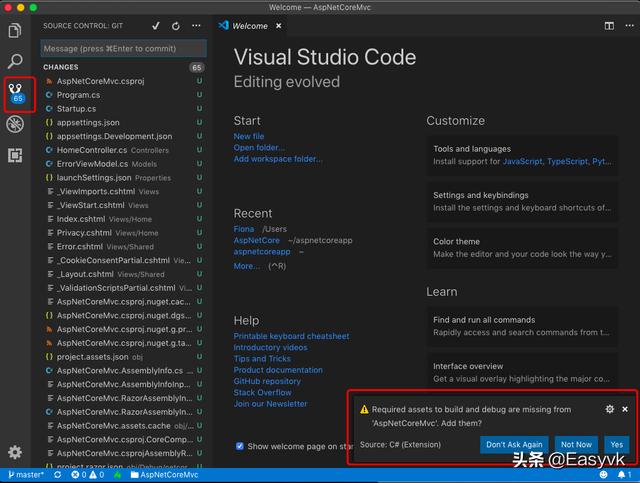Open recent folder aspnetcoreapp
Image resolution: width=640 pixels, height=483 pixels.
(x=262, y=252)
